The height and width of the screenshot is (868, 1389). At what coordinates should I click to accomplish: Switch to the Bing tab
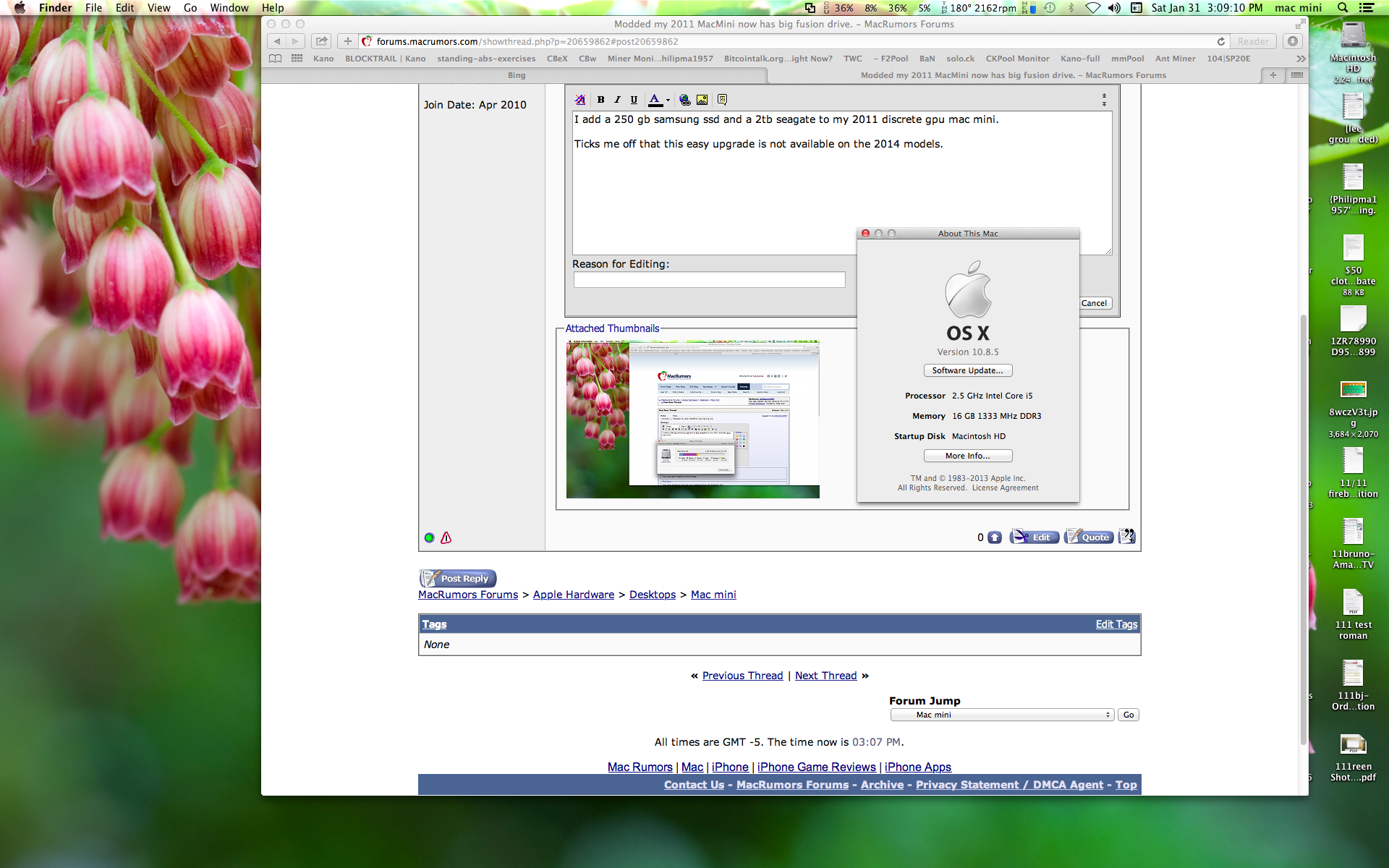[517, 75]
